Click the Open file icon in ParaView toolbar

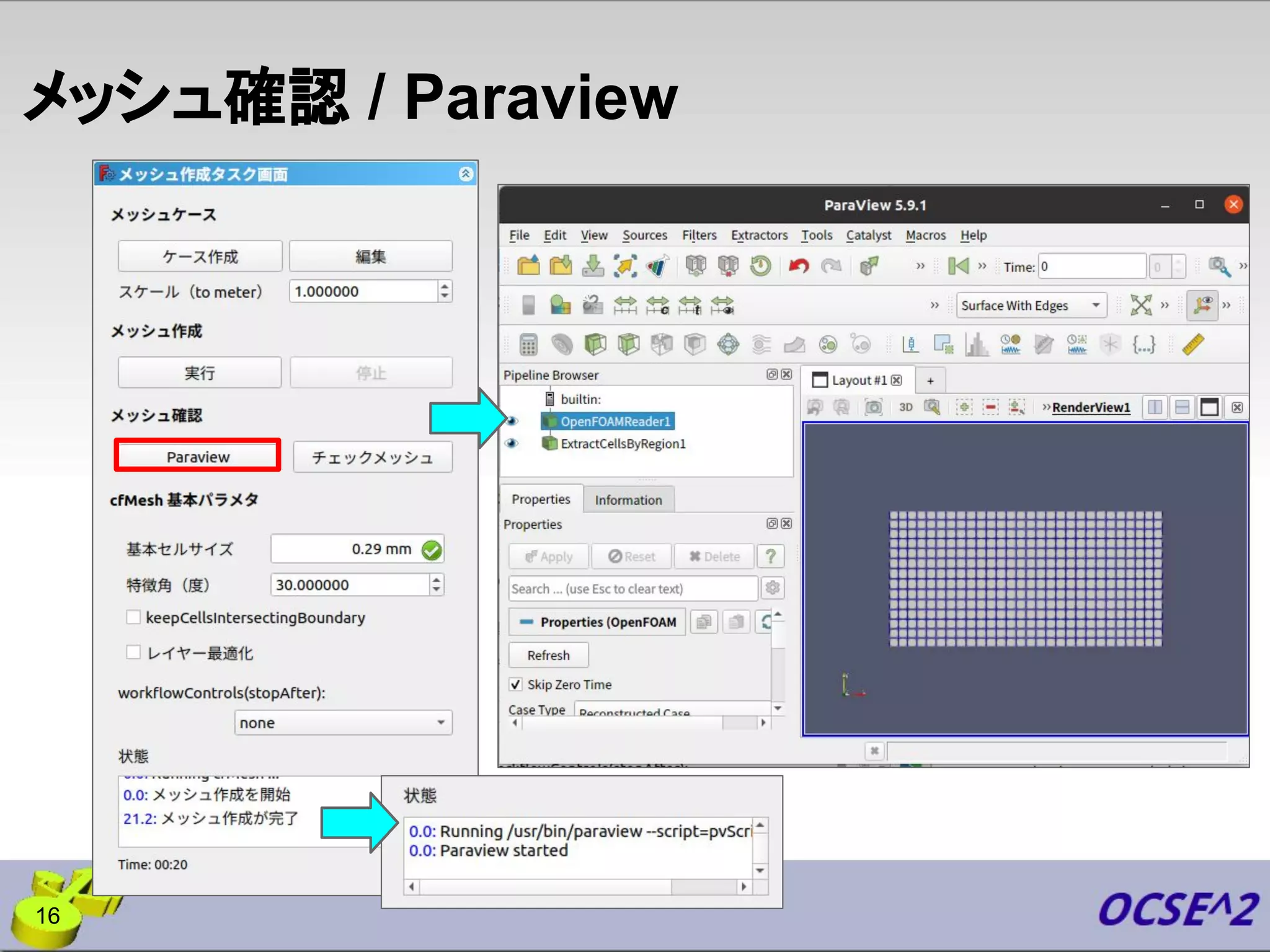528,266
